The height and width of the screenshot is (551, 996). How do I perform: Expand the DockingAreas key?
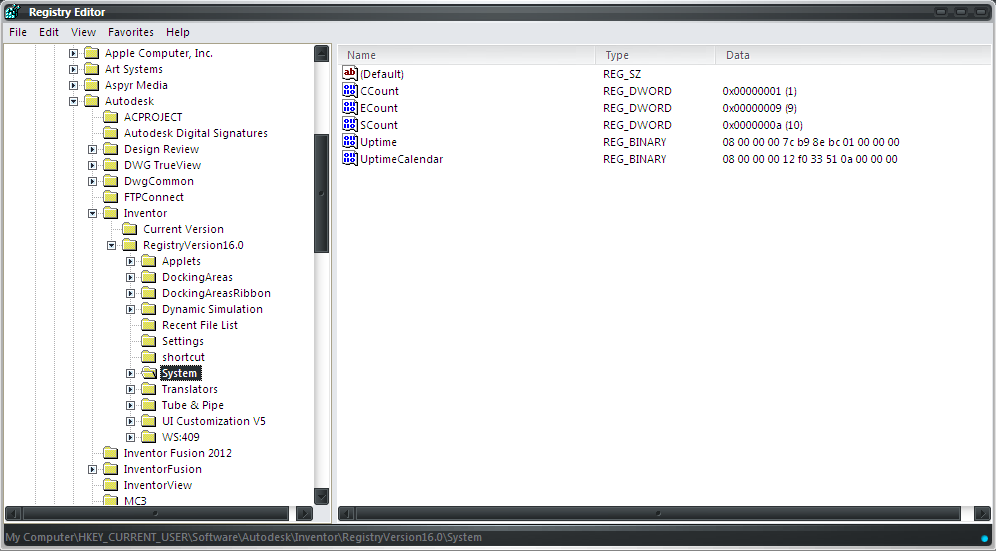point(131,277)
